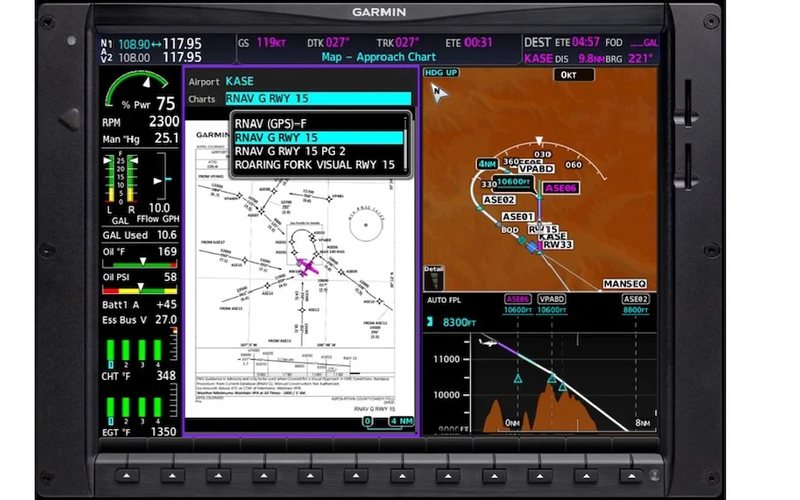Click the ASE01 waypoint label on map

coord(518,217)
